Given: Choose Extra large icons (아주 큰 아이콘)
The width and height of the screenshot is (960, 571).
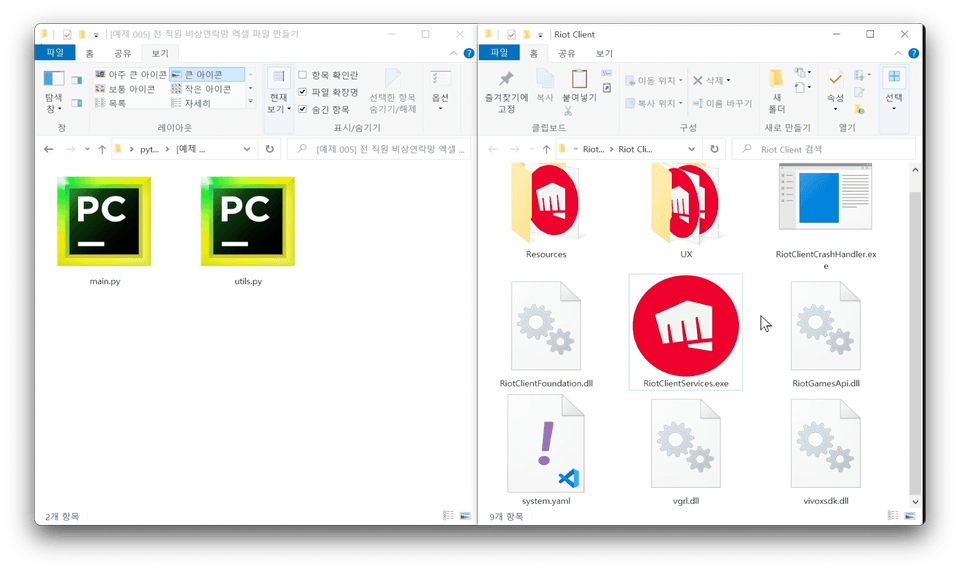Looking at the screenshot, I should tap(130, 74).
